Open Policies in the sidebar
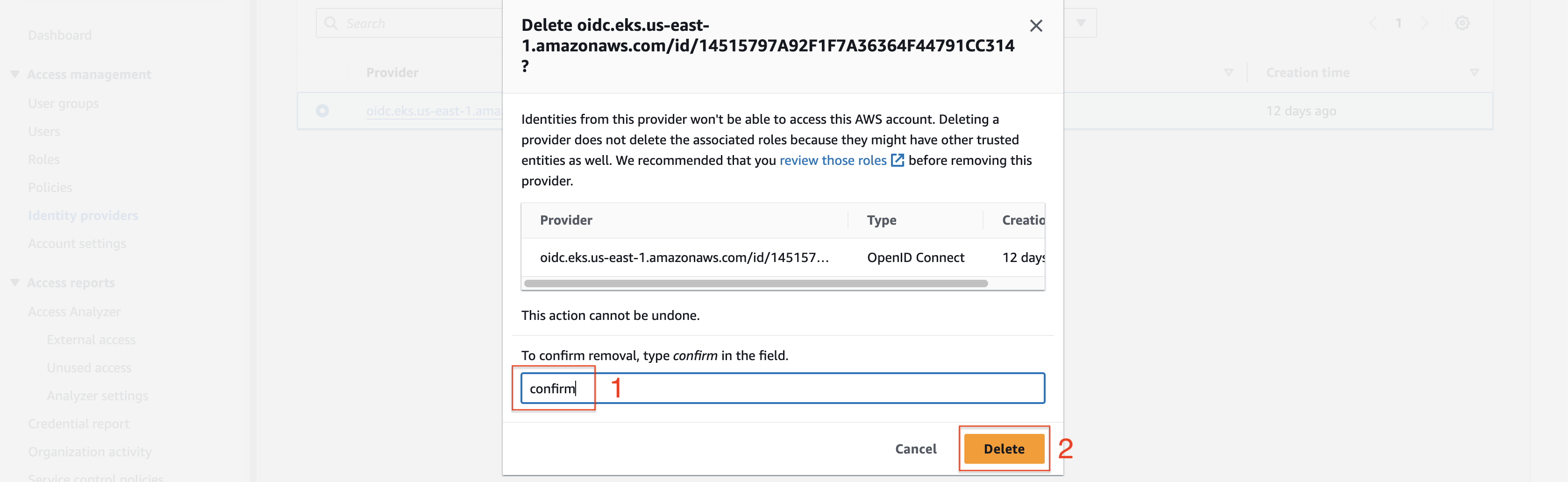Viewport: 1568px width, 482px height. 50,187
